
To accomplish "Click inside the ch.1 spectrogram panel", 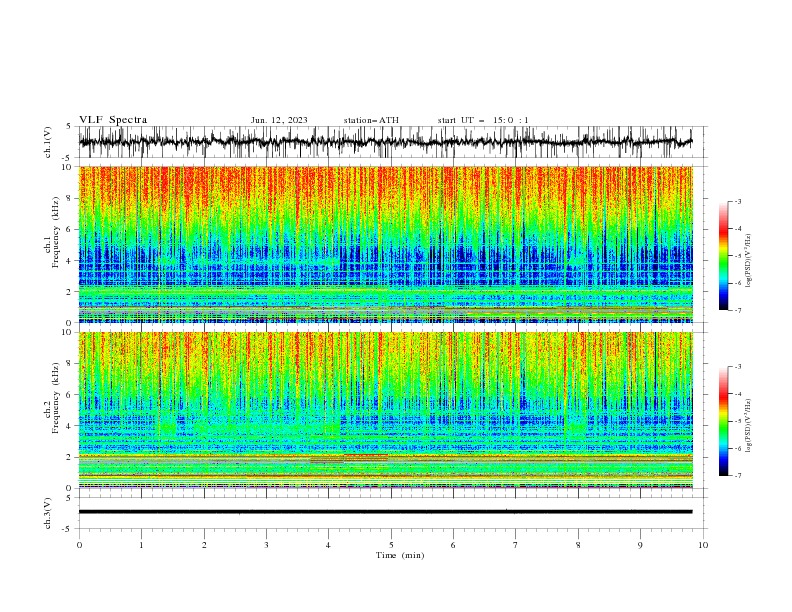I will (386, 244).
